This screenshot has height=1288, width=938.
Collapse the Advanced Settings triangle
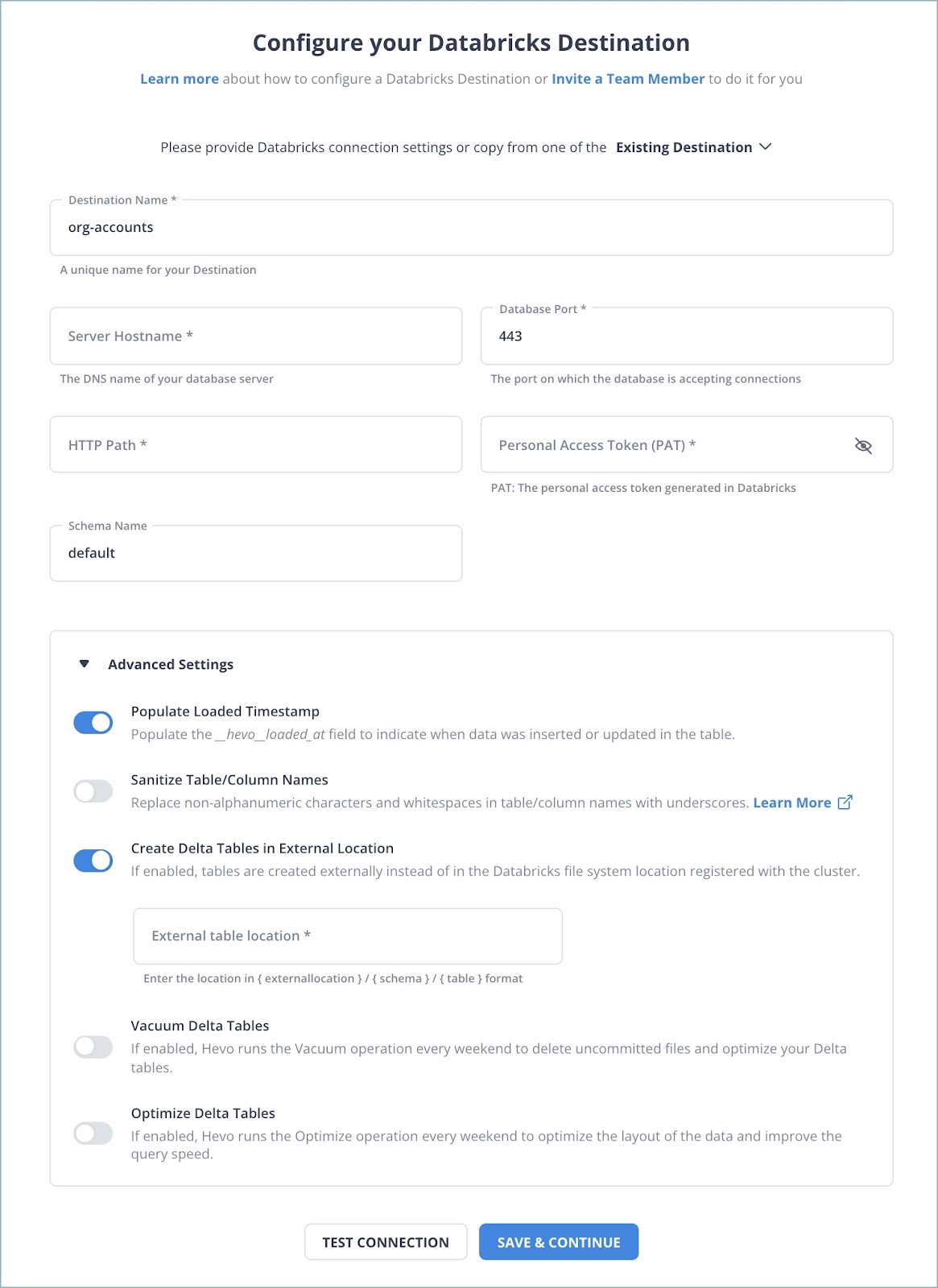[85, 664]
